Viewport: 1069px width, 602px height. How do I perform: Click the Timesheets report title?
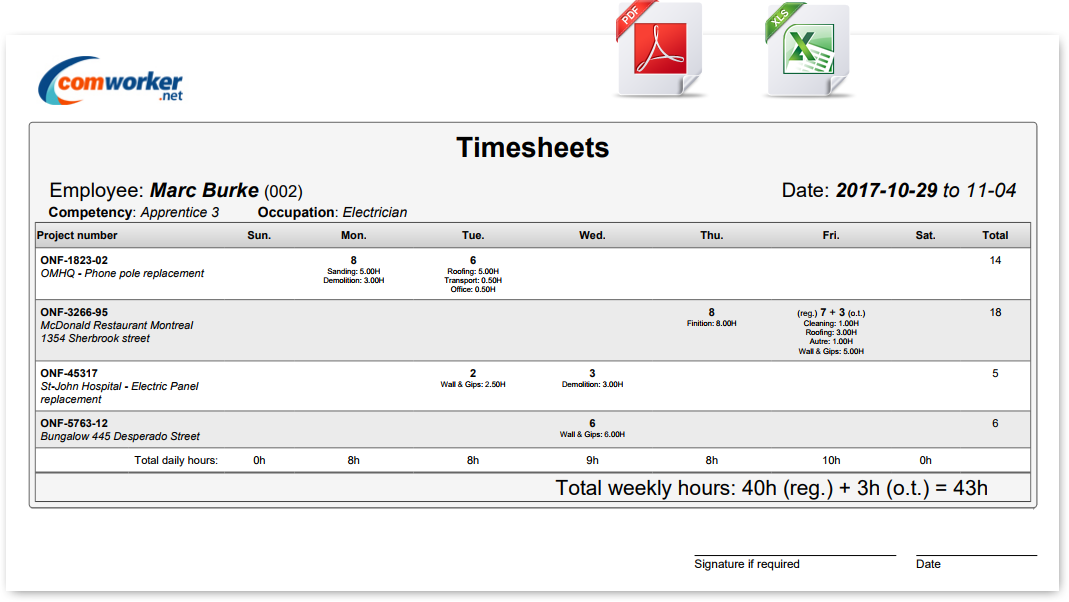click(x=532, y=148)
